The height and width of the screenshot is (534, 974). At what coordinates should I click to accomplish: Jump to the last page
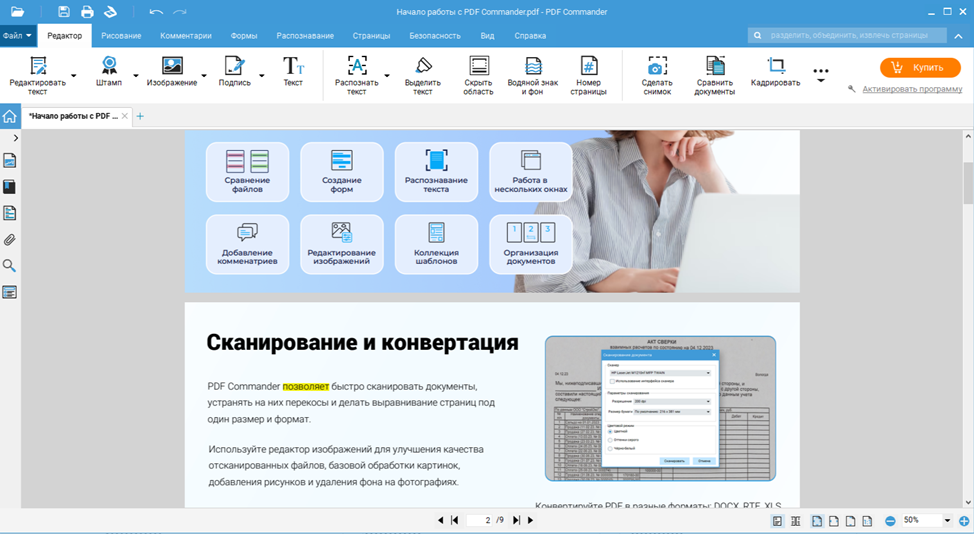[516, 520]
